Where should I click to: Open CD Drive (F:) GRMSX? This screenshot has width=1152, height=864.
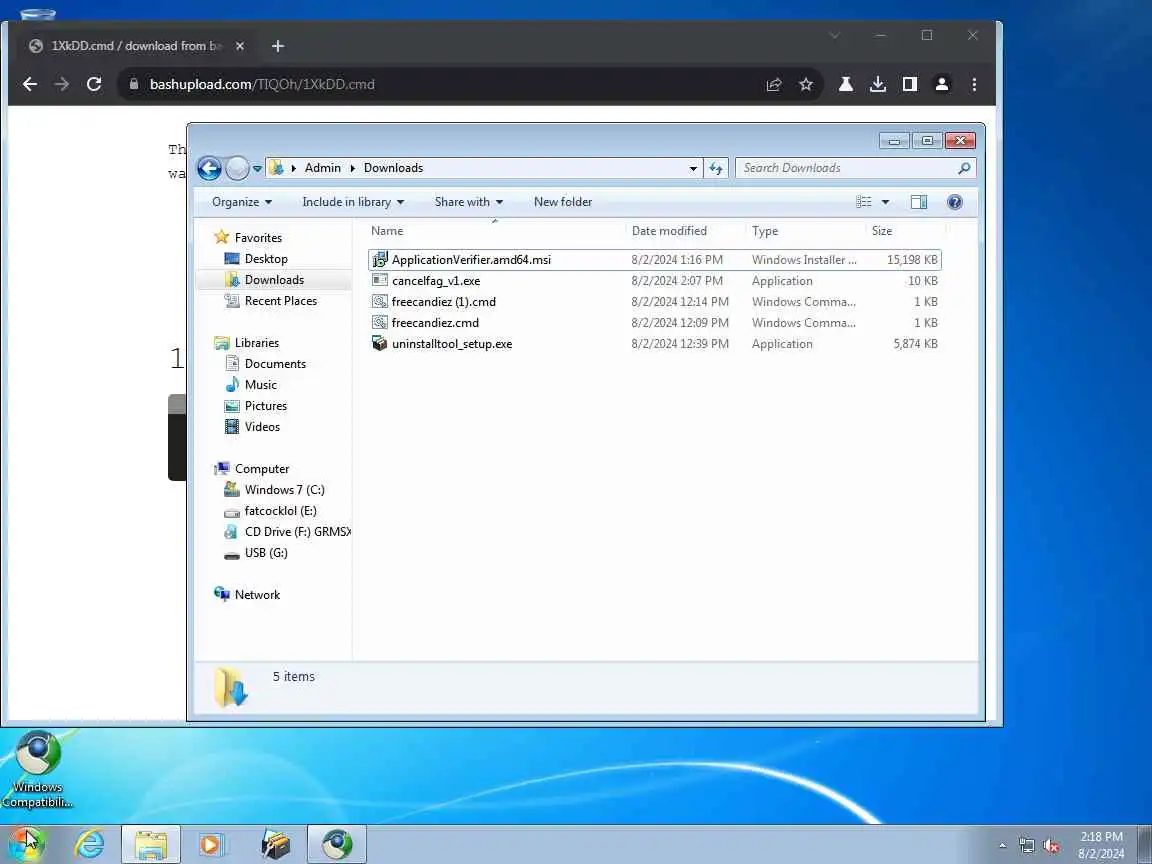(297, 532)
